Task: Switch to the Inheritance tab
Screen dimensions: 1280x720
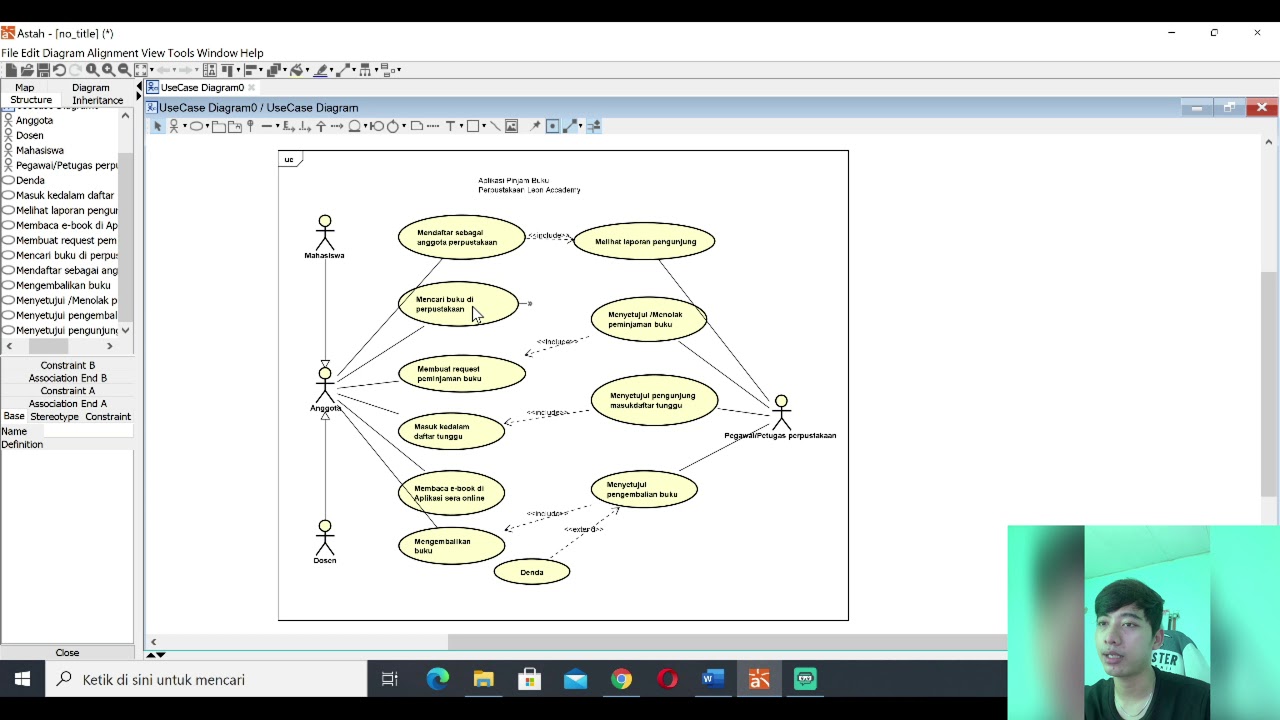Action: pos(97,100)
